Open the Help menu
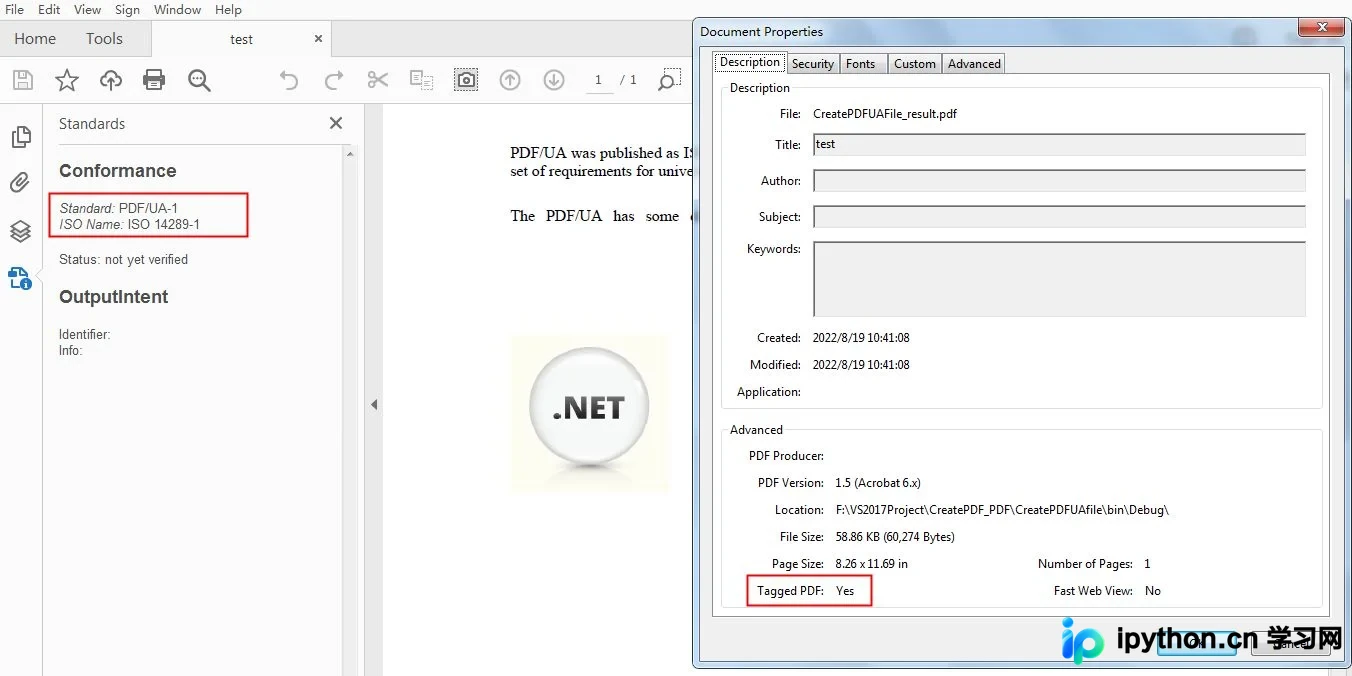Image resolution: width=1352 pixels, height=676 pixels. [x=228, y=9]
